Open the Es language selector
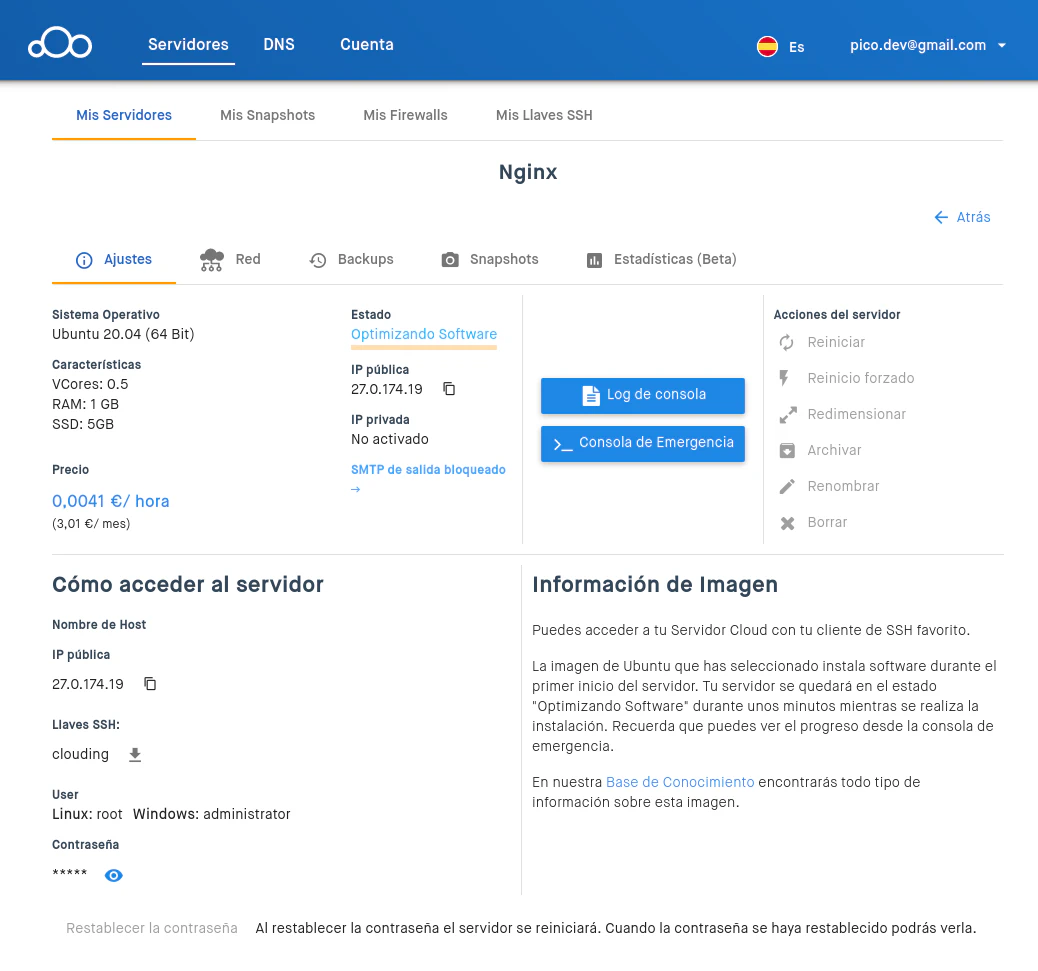Screen dimensions: 1038x971 (x=781, y=46)
